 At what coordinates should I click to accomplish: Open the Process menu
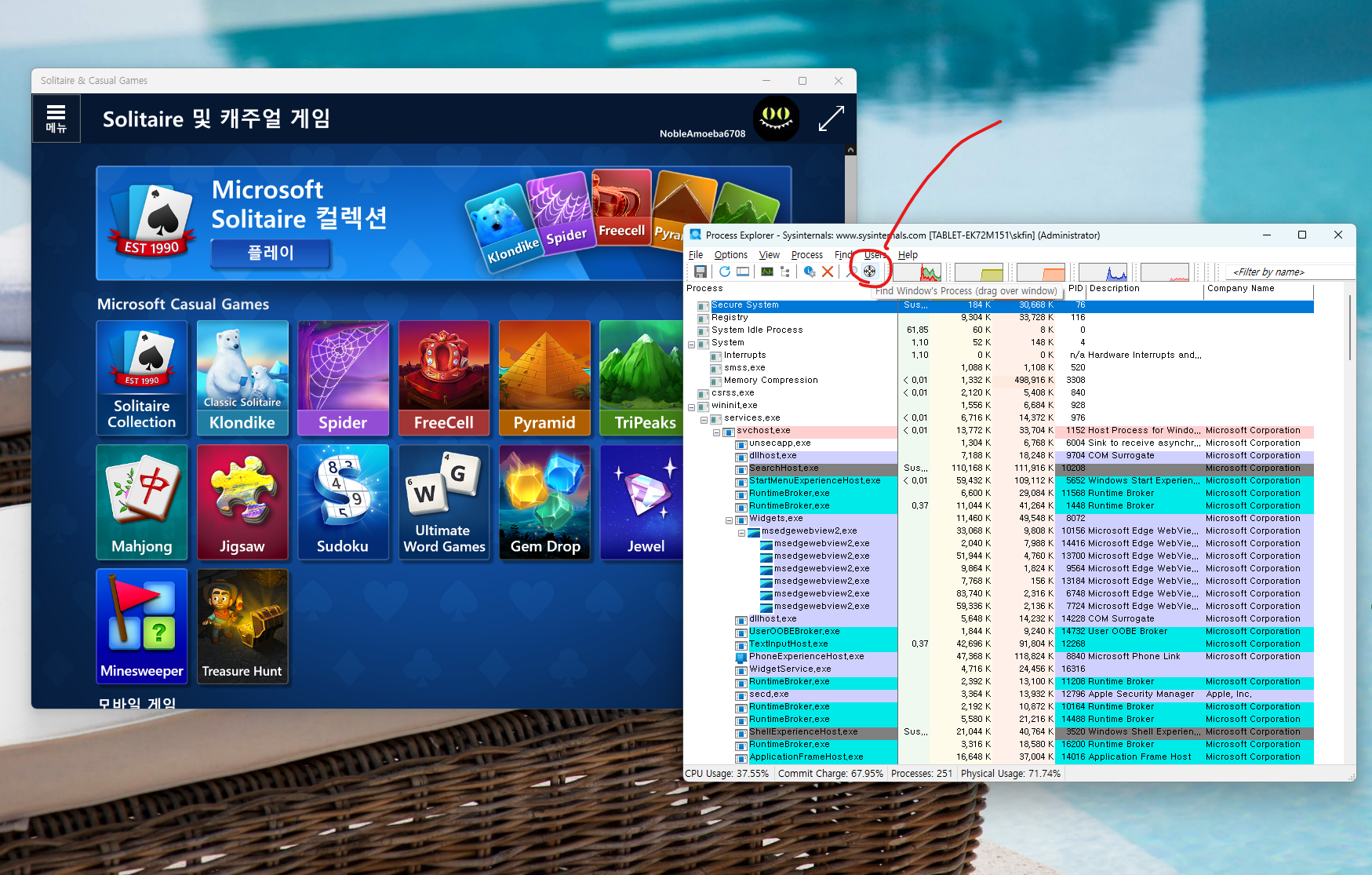(807, 255)
